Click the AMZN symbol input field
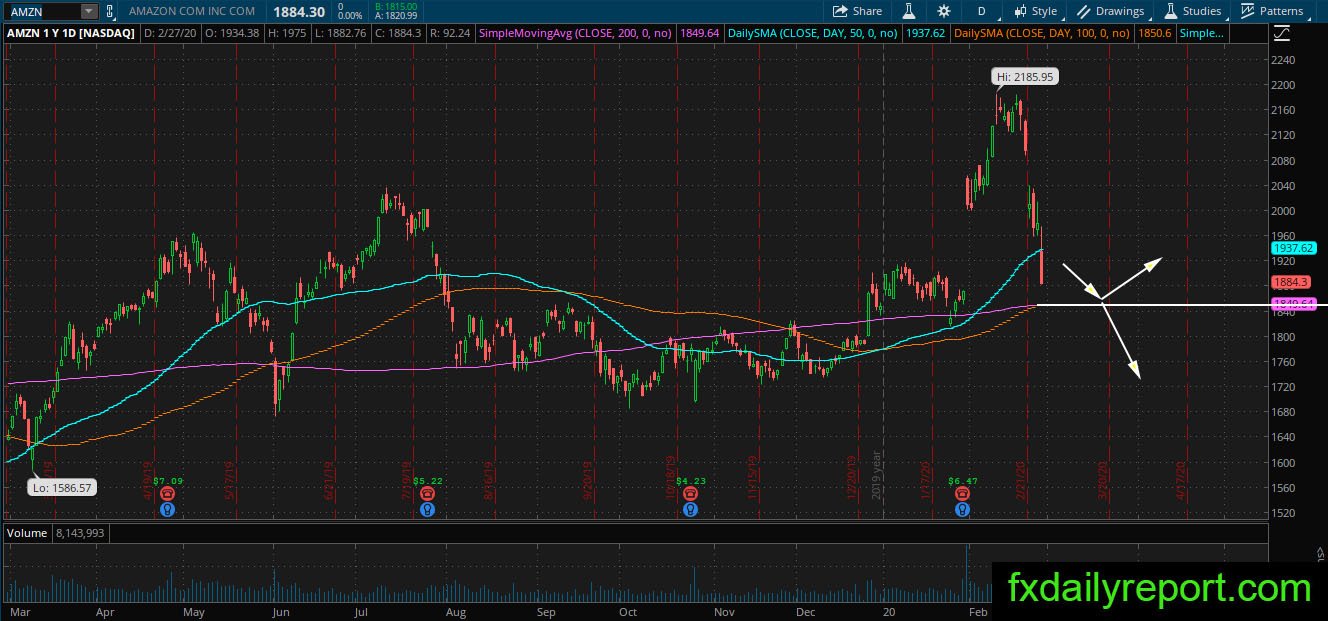Image resolution: width=1328 pixels, height=621 pixels. click(x=42, y=11)
